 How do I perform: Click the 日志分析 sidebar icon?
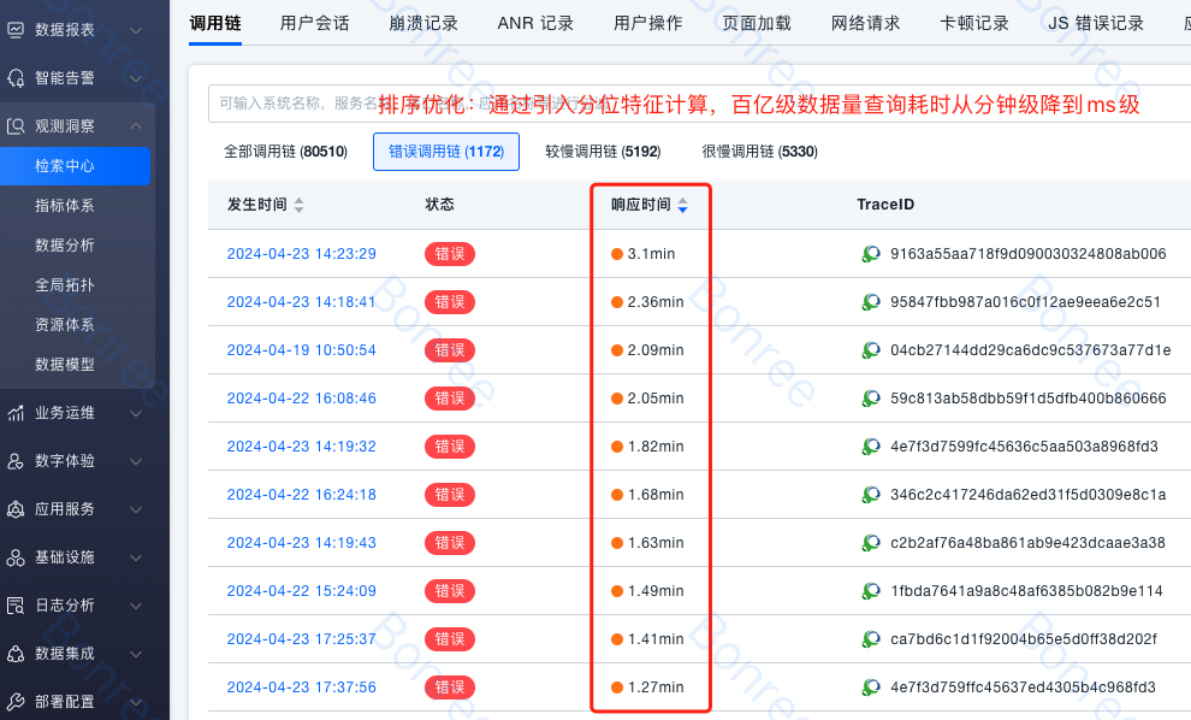16,605
